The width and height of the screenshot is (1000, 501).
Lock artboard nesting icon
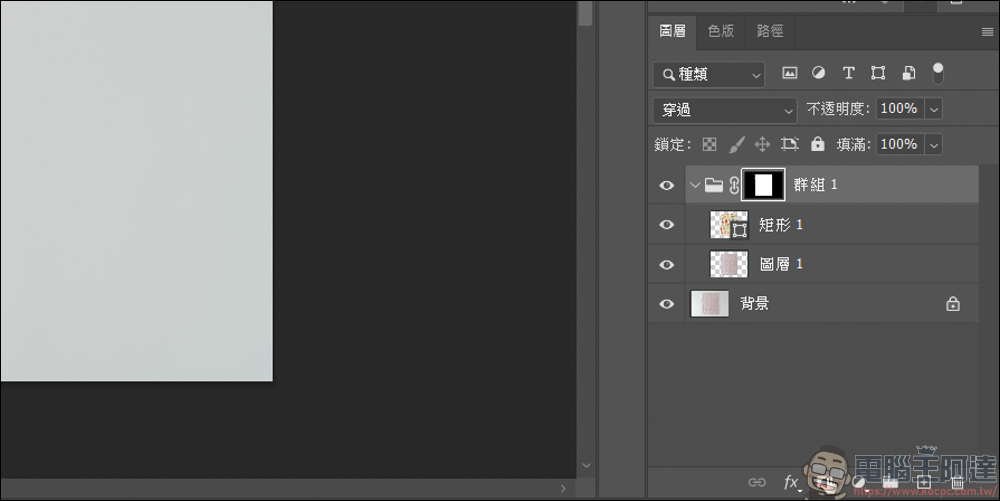[790, 145]
